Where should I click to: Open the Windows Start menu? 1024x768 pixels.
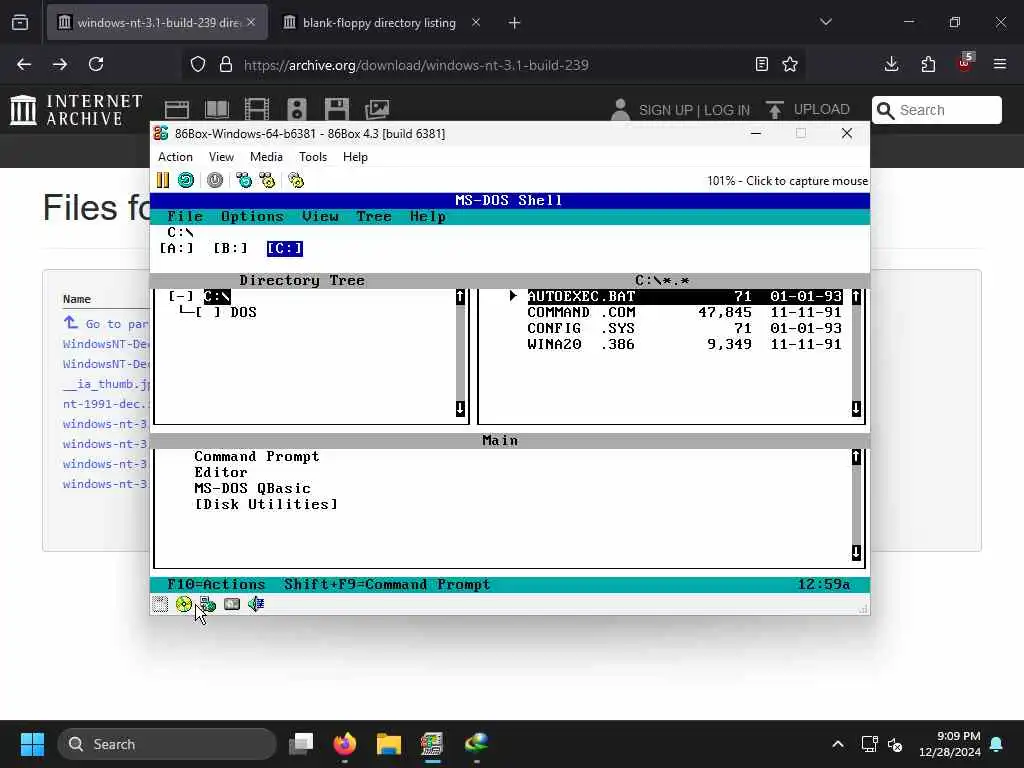point(32,744)
